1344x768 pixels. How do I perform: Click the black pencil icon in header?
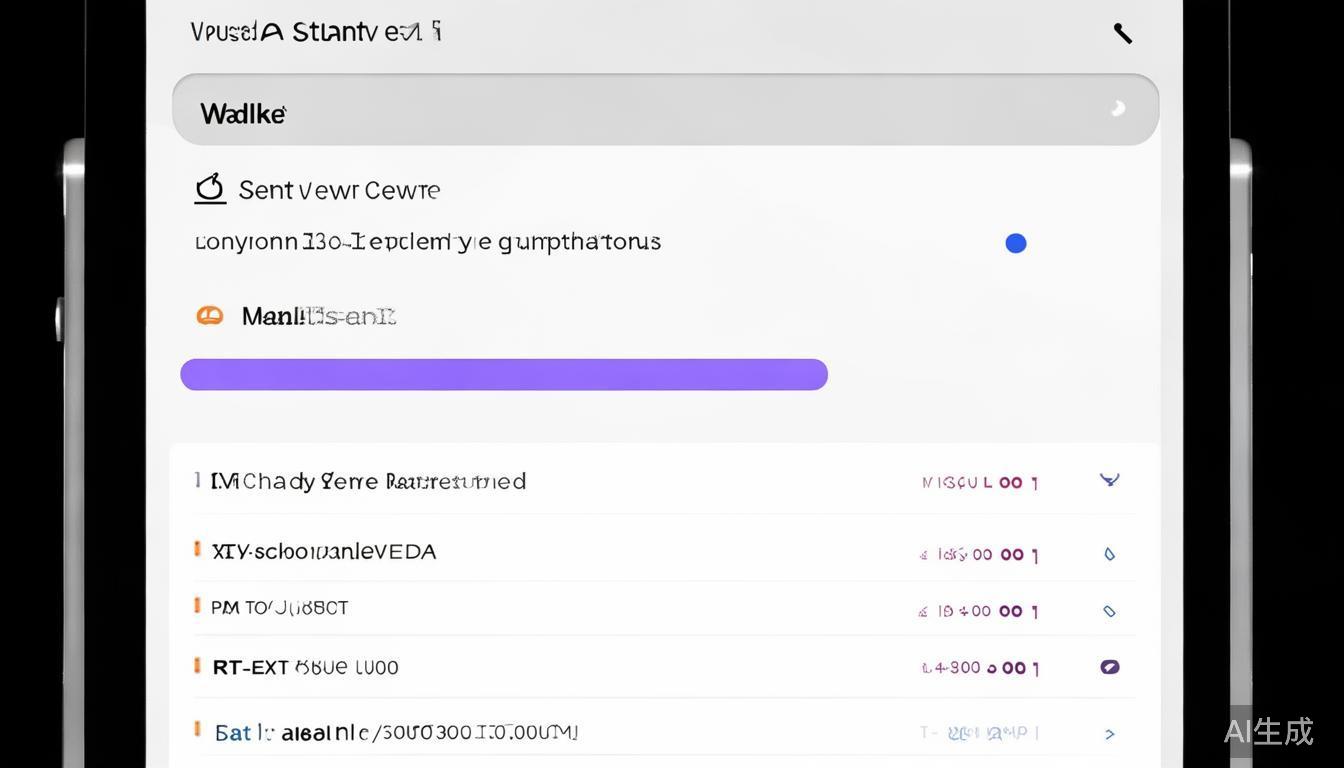[x=1123, y=34]
